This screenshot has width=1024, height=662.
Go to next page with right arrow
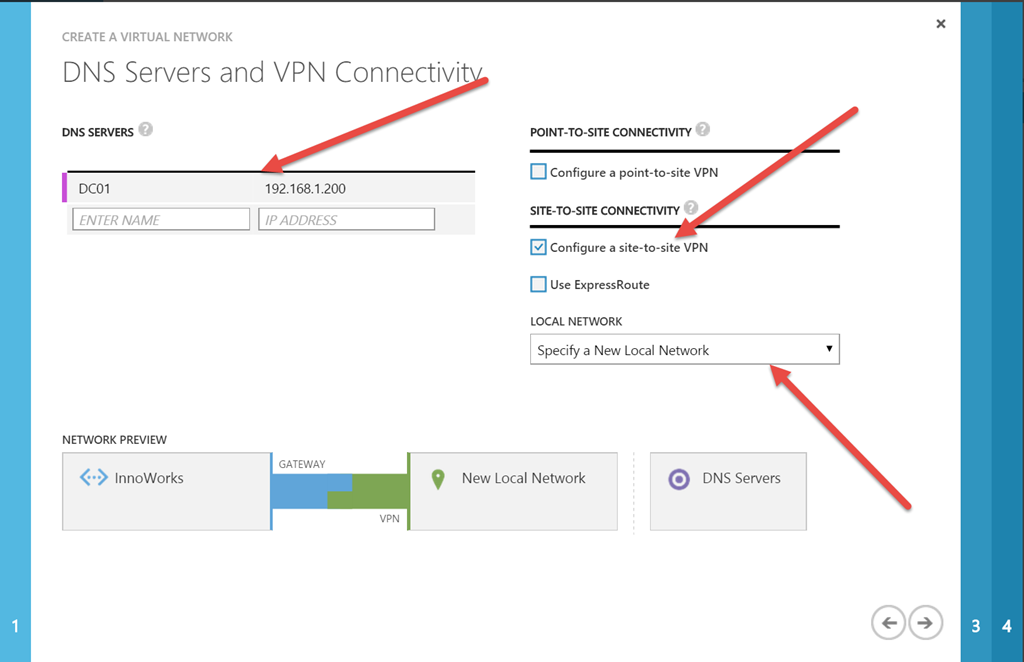(925, 623)
